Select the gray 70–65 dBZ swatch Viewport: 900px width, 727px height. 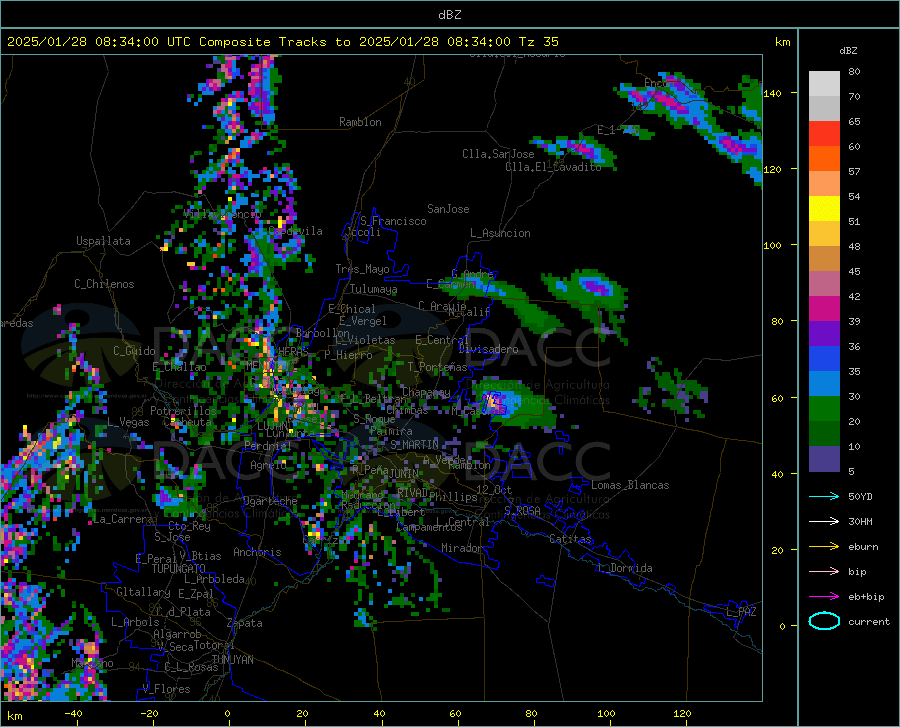[x=824, y=109]
